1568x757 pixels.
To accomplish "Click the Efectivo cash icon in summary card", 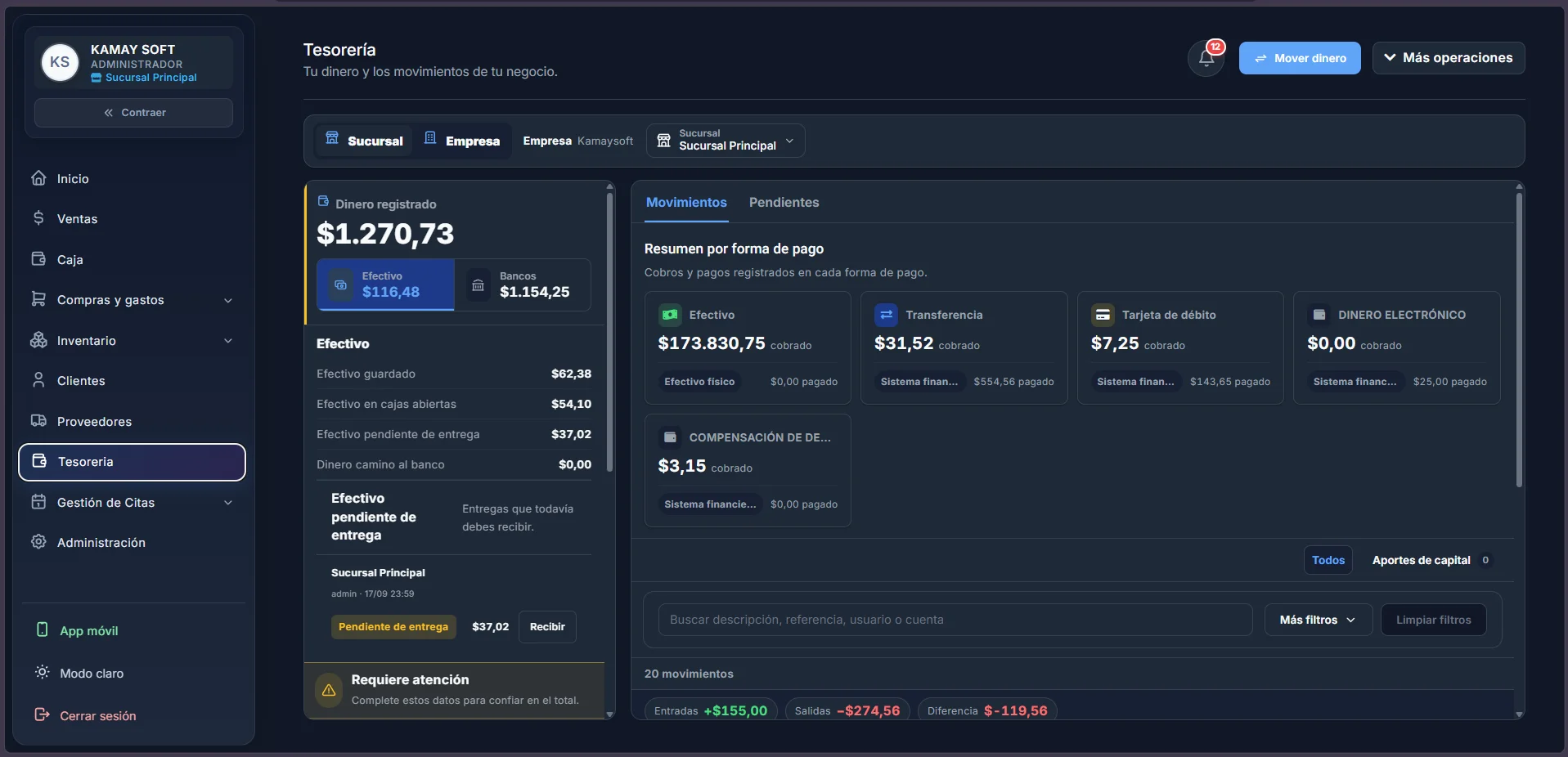I will point(670,315).
